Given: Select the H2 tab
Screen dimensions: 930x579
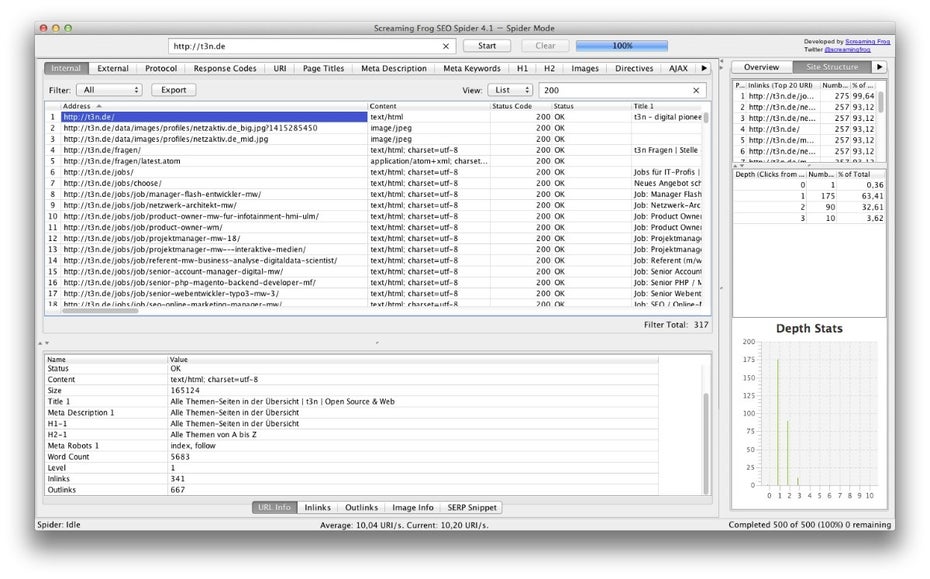Looking at the screenshot, I should click(x=550, y=68).
